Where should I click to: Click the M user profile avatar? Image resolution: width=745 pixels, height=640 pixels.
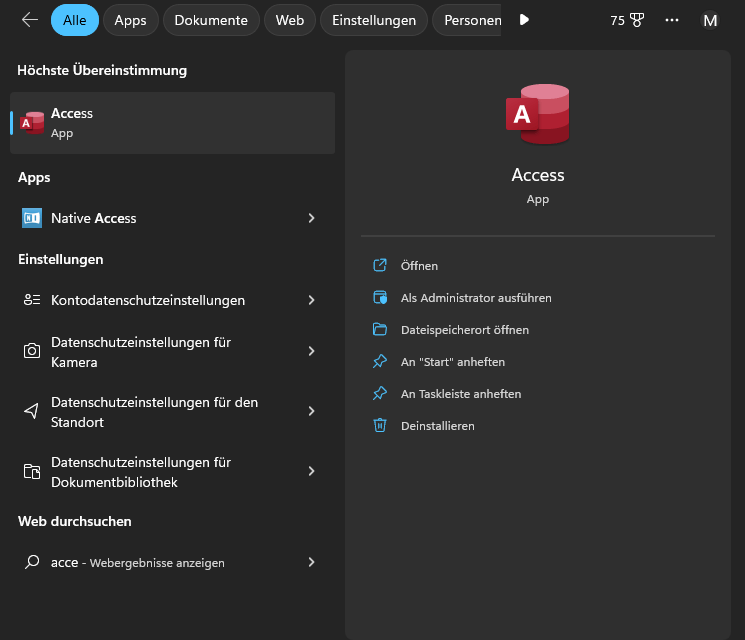710,20
